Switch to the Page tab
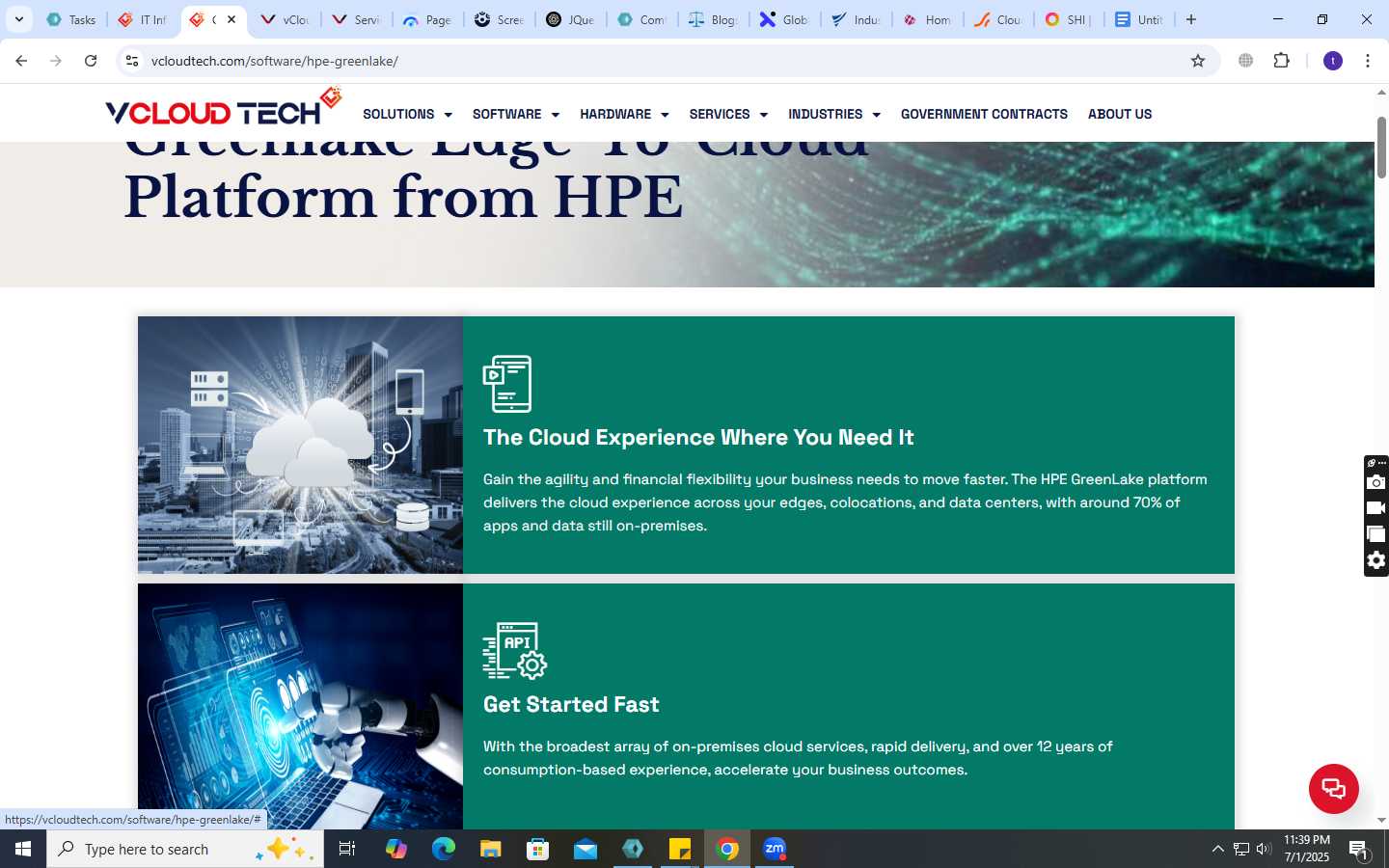 click(x=428, y=19)
